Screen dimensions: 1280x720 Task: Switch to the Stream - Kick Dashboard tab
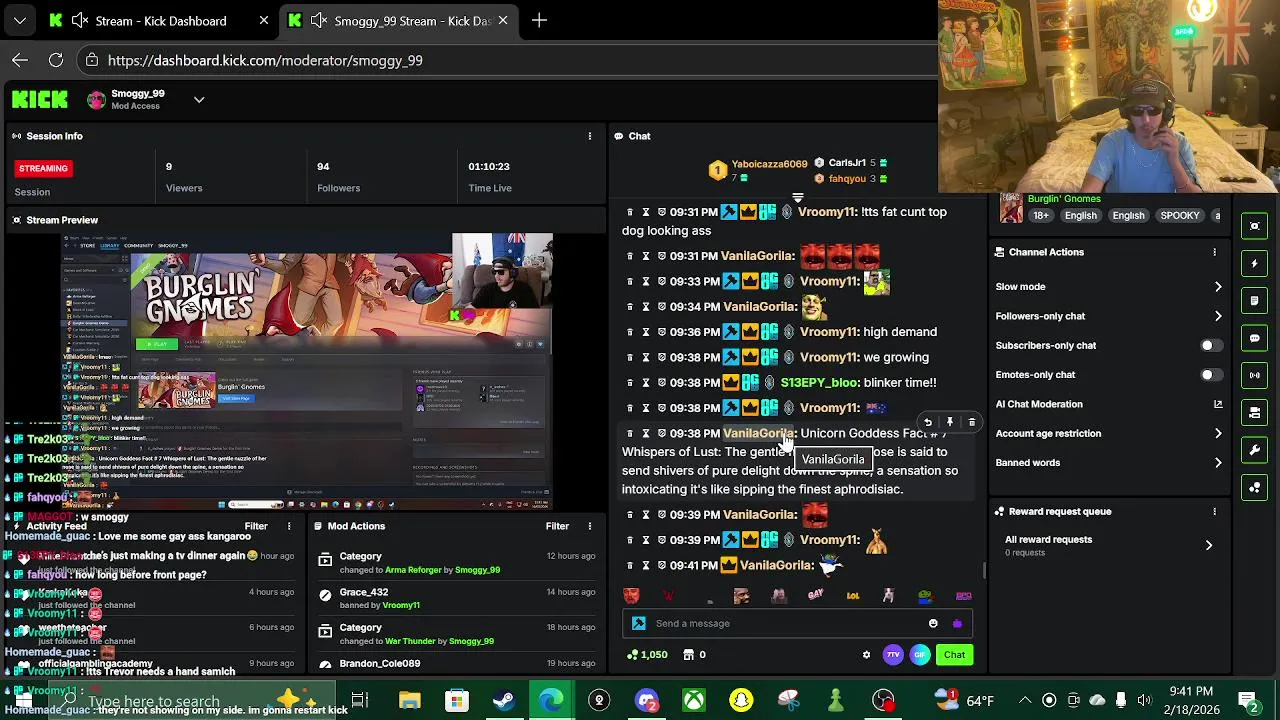pos(160,20)
